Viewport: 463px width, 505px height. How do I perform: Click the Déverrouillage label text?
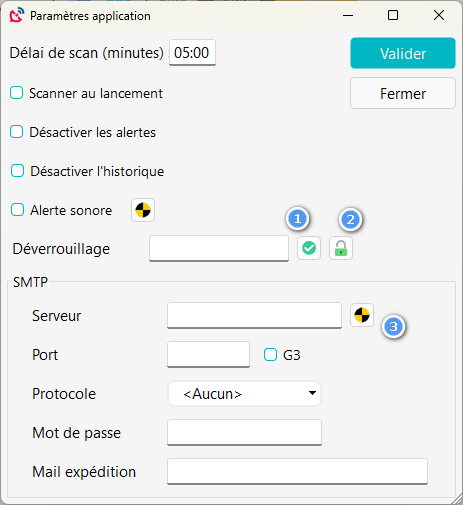tap(61, 249)
